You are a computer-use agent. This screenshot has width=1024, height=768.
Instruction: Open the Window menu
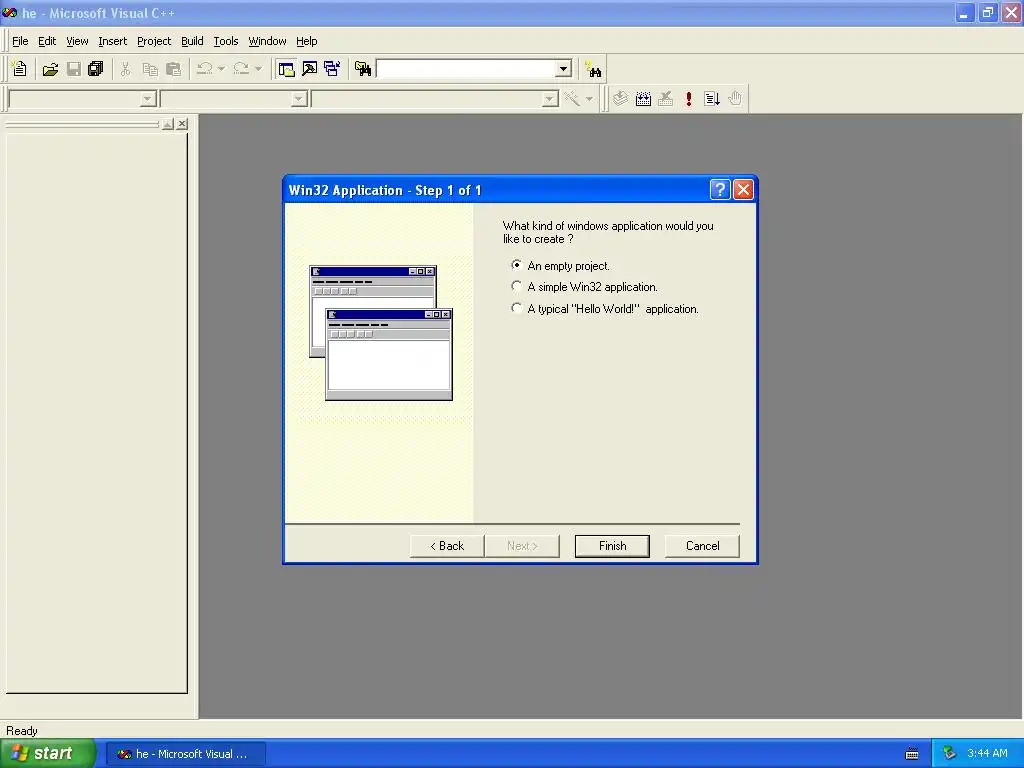pyautogui.click(x=267, y=41)
